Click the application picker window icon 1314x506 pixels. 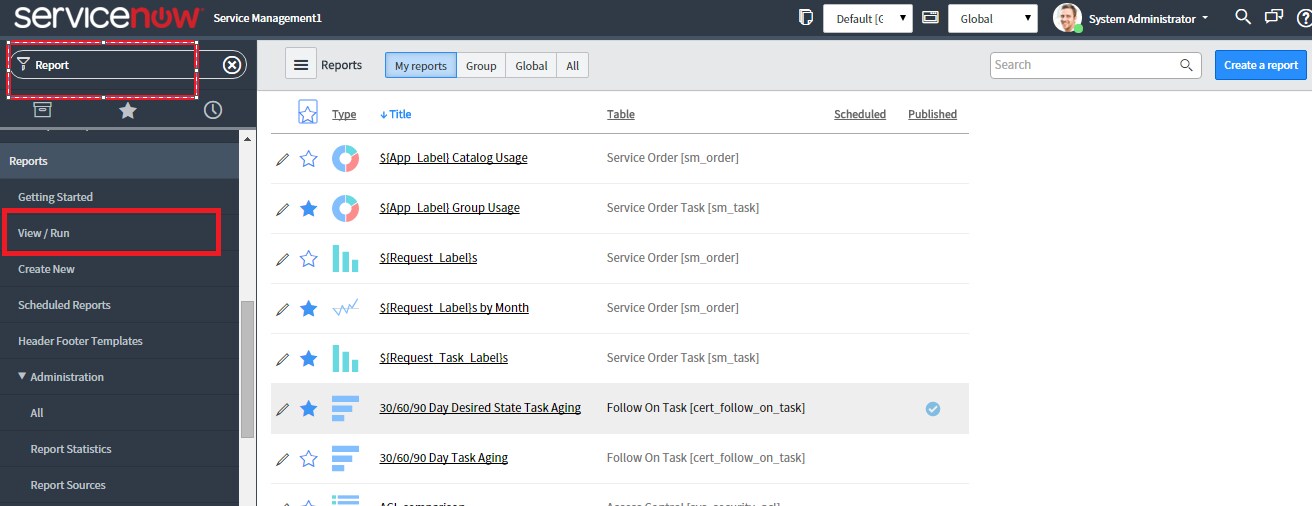930,18
